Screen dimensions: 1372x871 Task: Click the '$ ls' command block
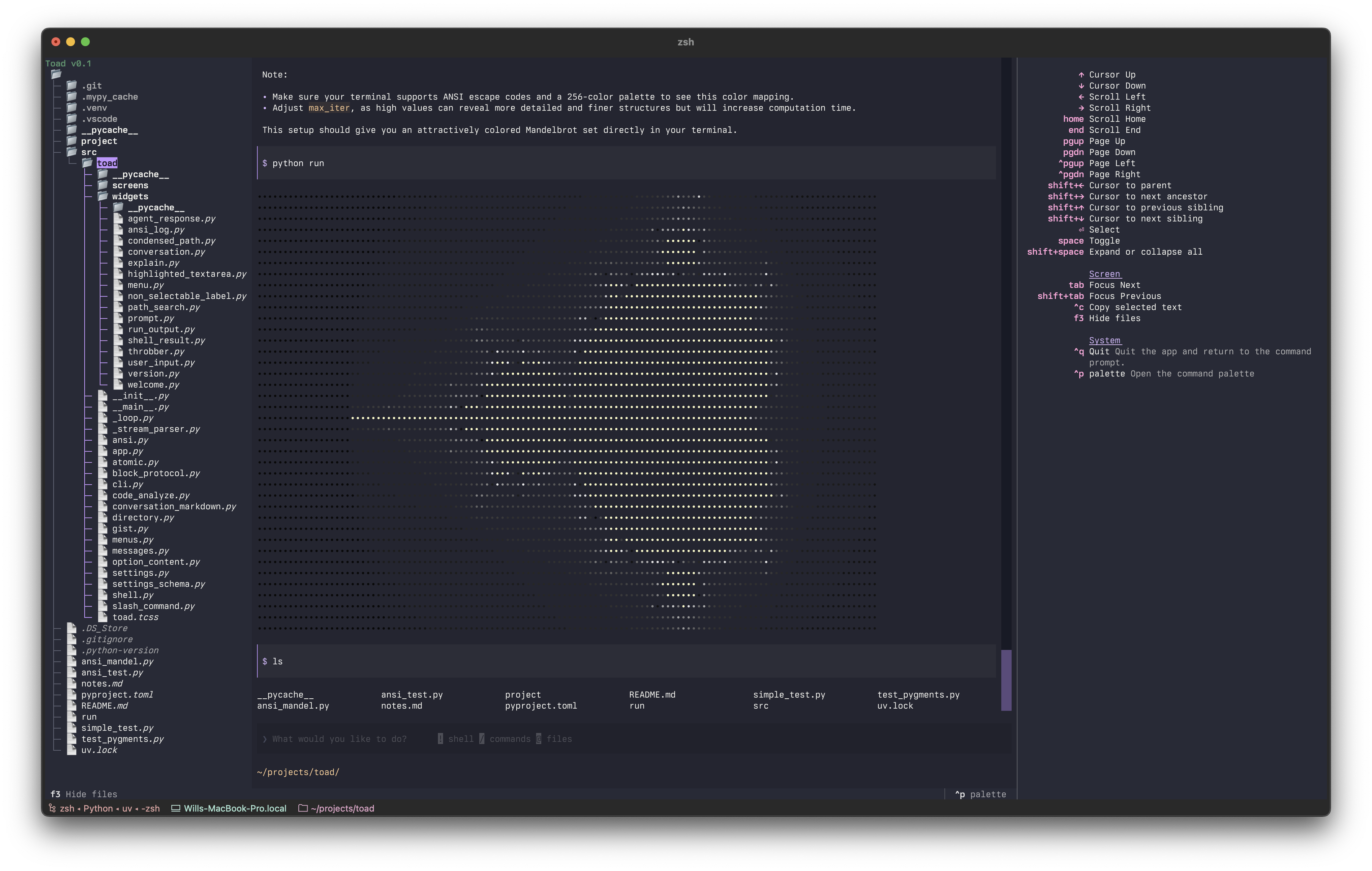pyautogui.click(x=626, y=662)
